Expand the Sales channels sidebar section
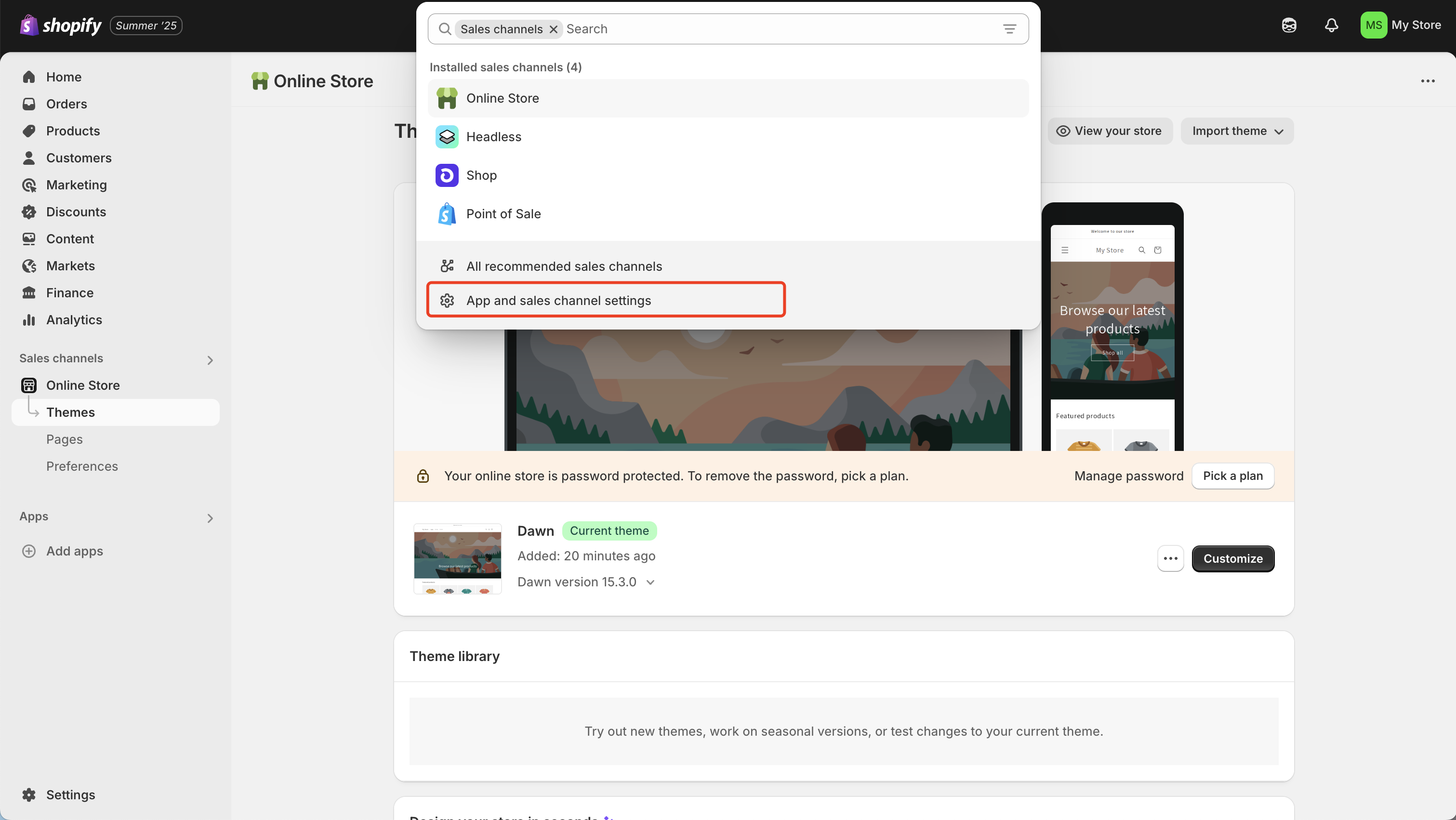The width and height of the screenshot is (1456, 820). point(210,360)
